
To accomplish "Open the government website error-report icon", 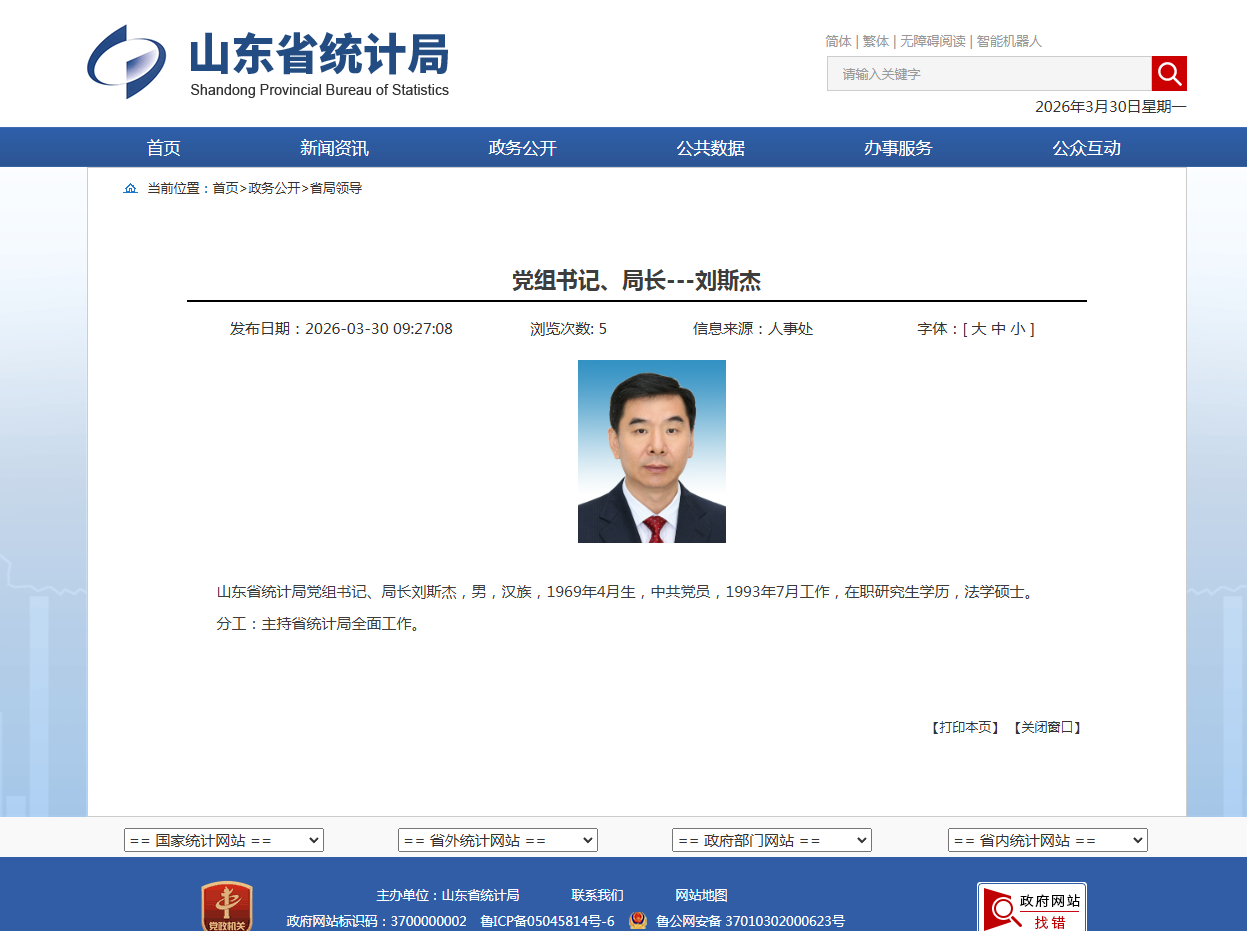I will 1031,908.
